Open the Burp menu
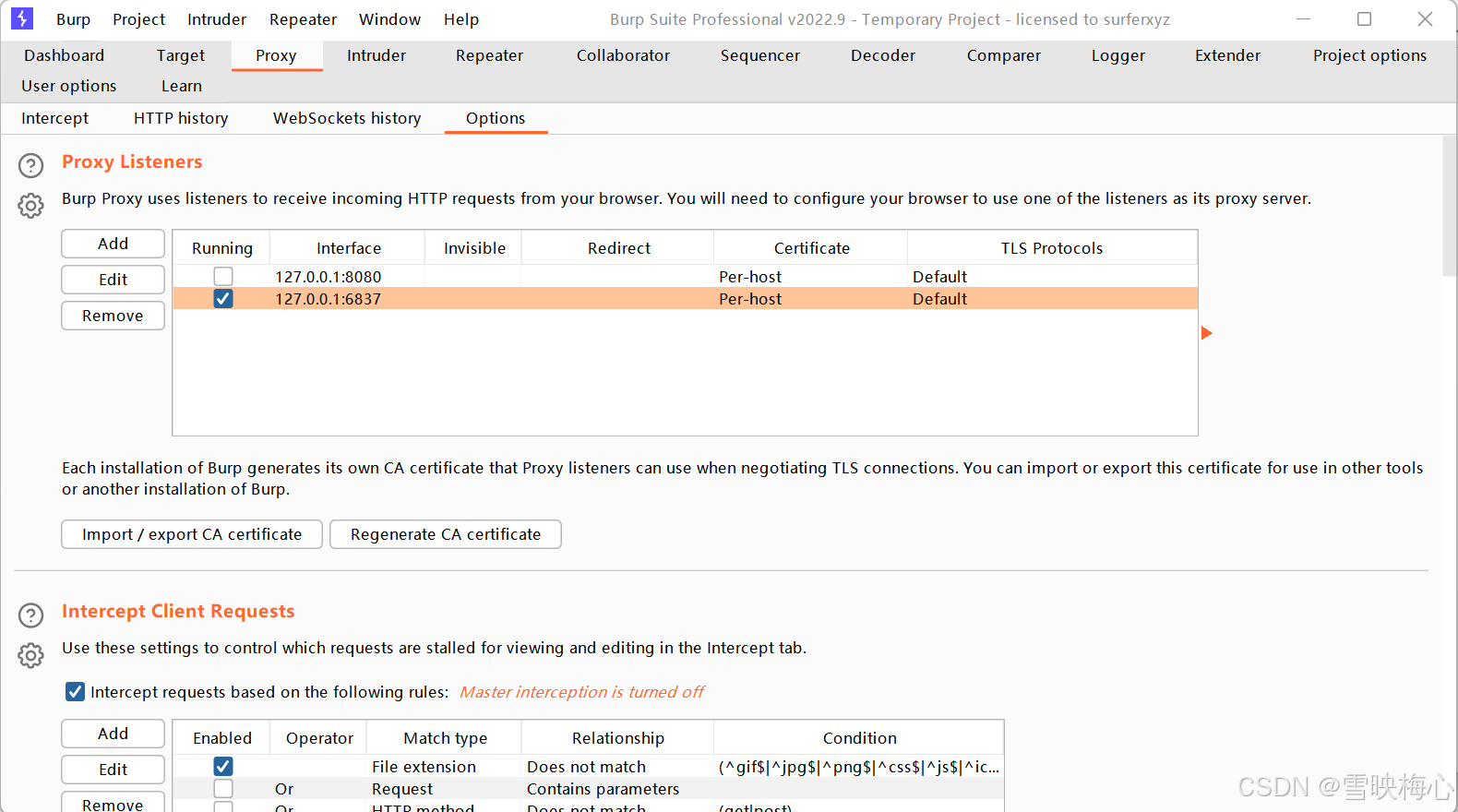 pyautogui.click(x=73, y=19)
